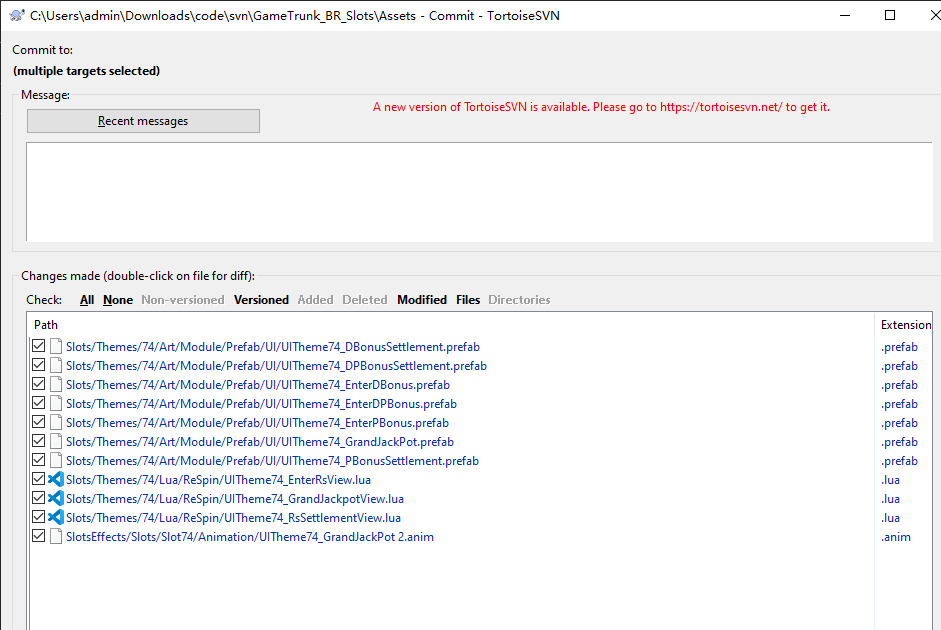Click file icon of UITheme74_EnterDBonus.prefab
This screenshot has height=630, width=941.
56,385
